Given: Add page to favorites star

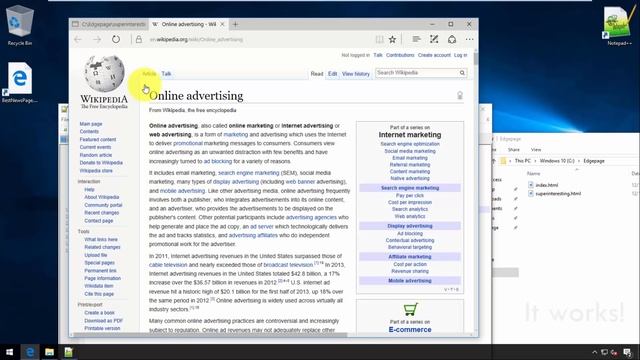Looking at the screenshot, I should [x=392, y=40].
